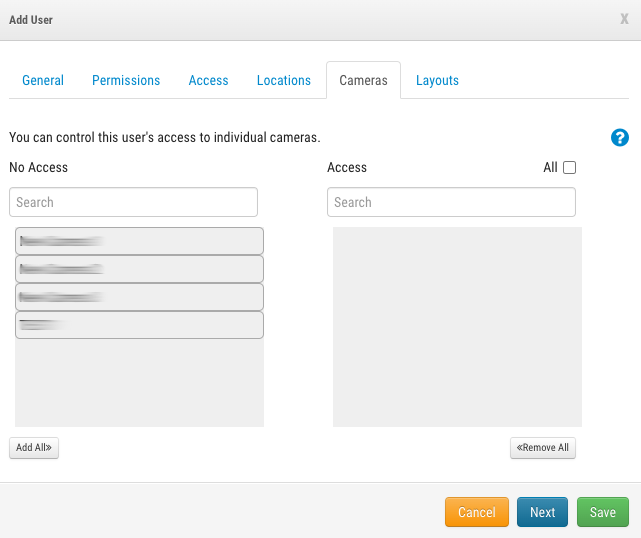Screen dimensions: 641x538
Task: Go to the Access tab
Action: (x=208, y=80)
